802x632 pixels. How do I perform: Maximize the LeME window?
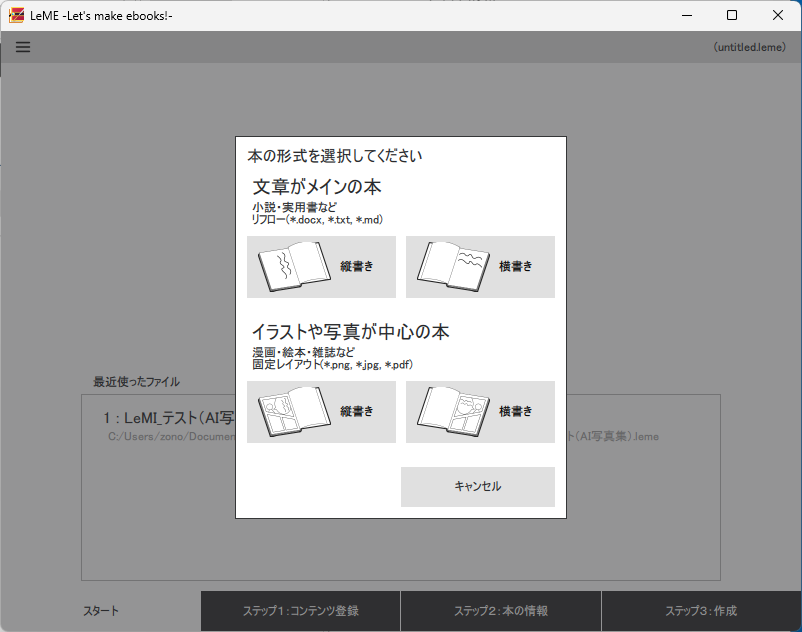point(732,15)
